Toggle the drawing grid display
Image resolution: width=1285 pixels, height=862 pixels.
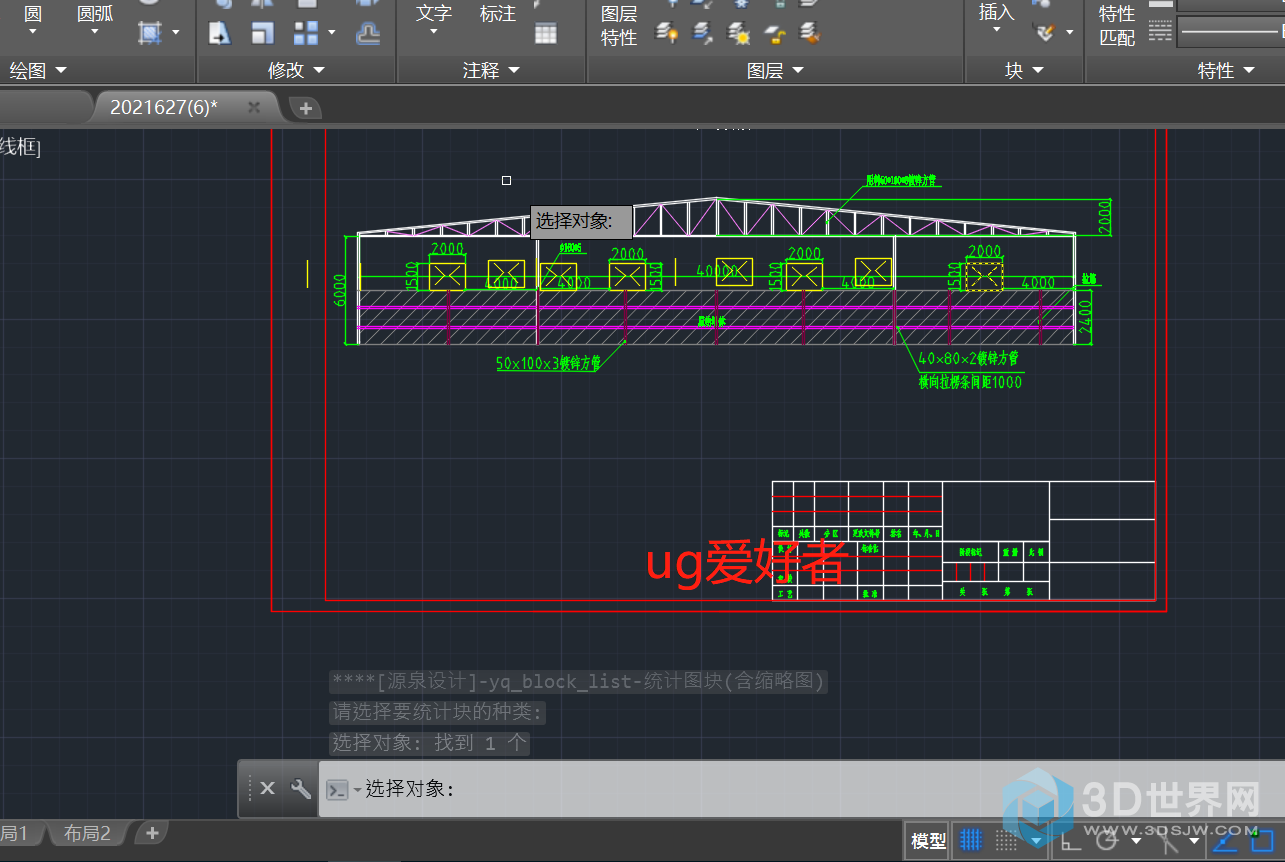click(970, 841)
